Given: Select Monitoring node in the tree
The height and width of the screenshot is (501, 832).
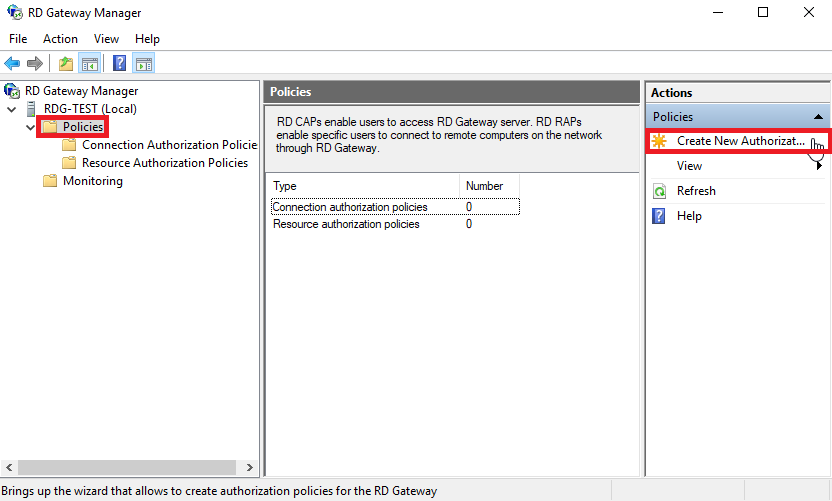Looking at the screenshot, I should click(93, 181).
